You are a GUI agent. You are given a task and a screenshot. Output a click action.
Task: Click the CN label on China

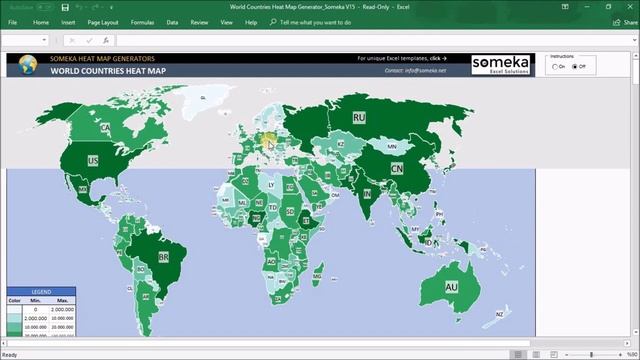pos(397,168)
